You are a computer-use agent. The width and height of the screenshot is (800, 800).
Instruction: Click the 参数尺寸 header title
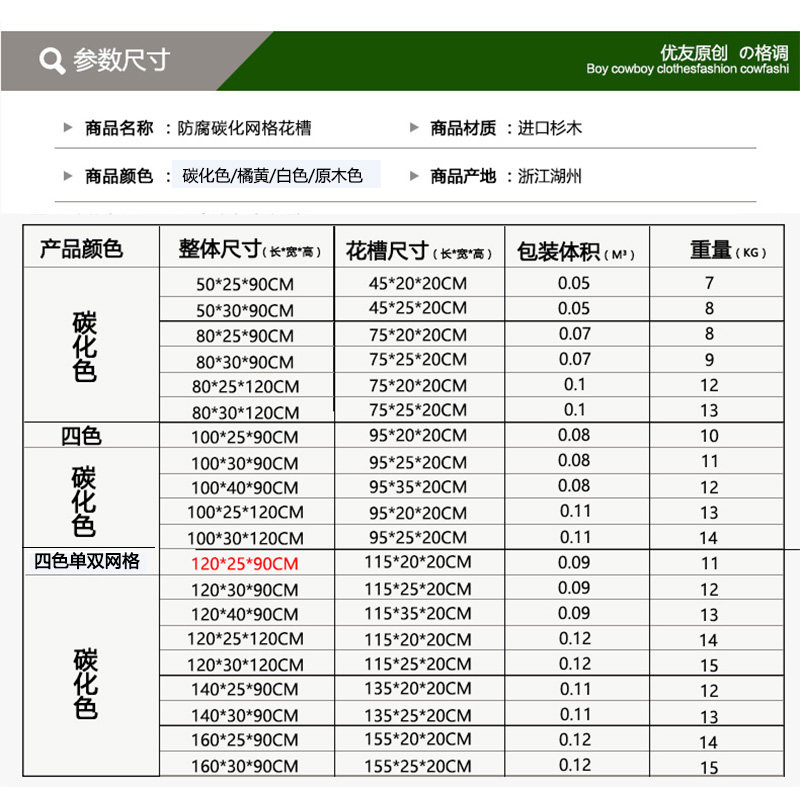(121, 60)
